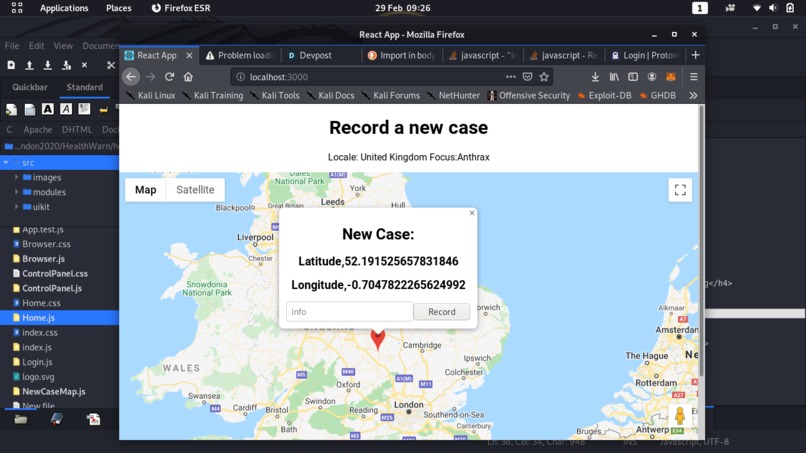Click the editor new document icon
Image resolution: width=806 pixels, height=453 pixels.
point(11,65)
